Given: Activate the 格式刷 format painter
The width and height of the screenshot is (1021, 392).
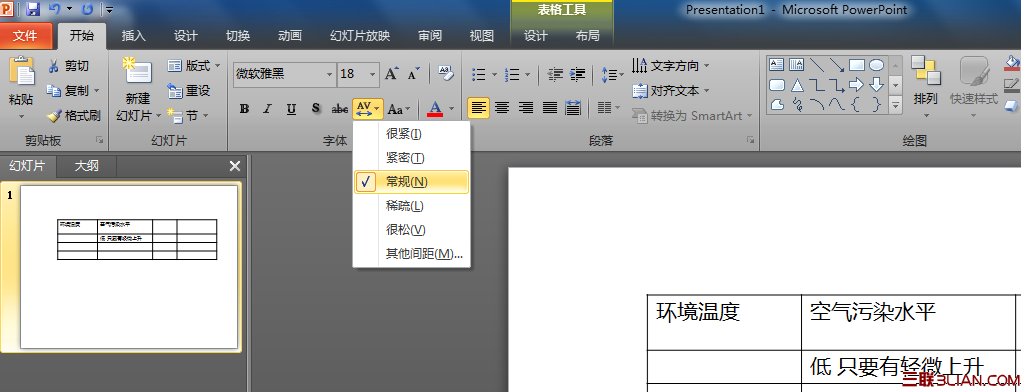Looking at the screenshot, I should (x=74, y=116).
